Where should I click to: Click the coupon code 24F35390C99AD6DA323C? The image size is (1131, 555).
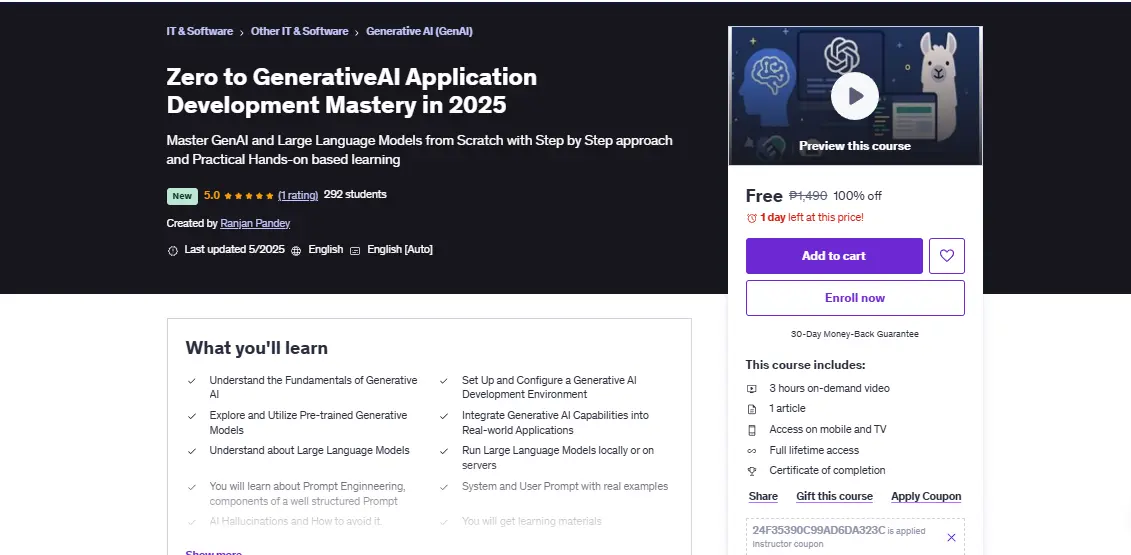point(818,530)
